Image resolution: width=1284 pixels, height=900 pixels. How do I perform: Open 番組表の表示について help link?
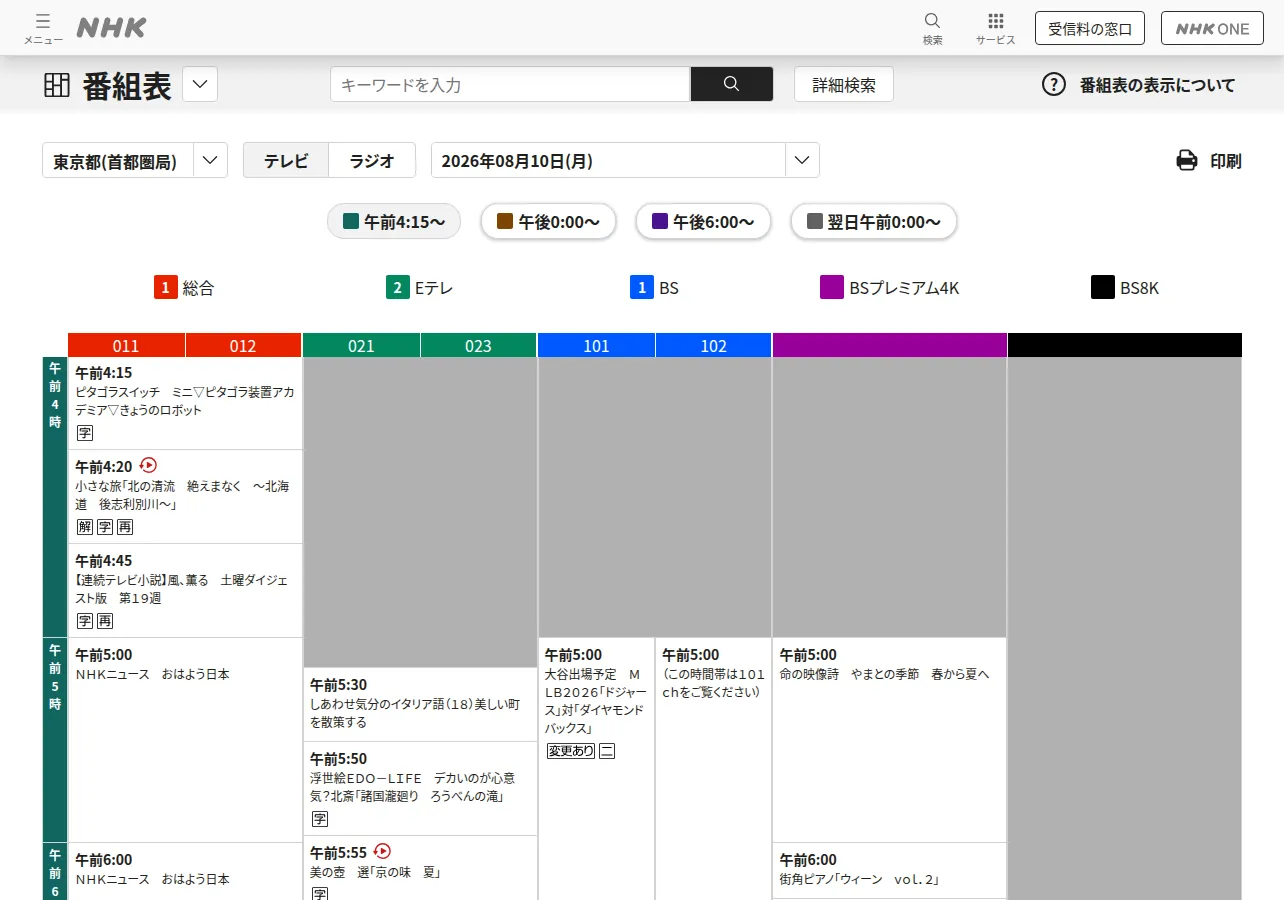pos(1157,85)
